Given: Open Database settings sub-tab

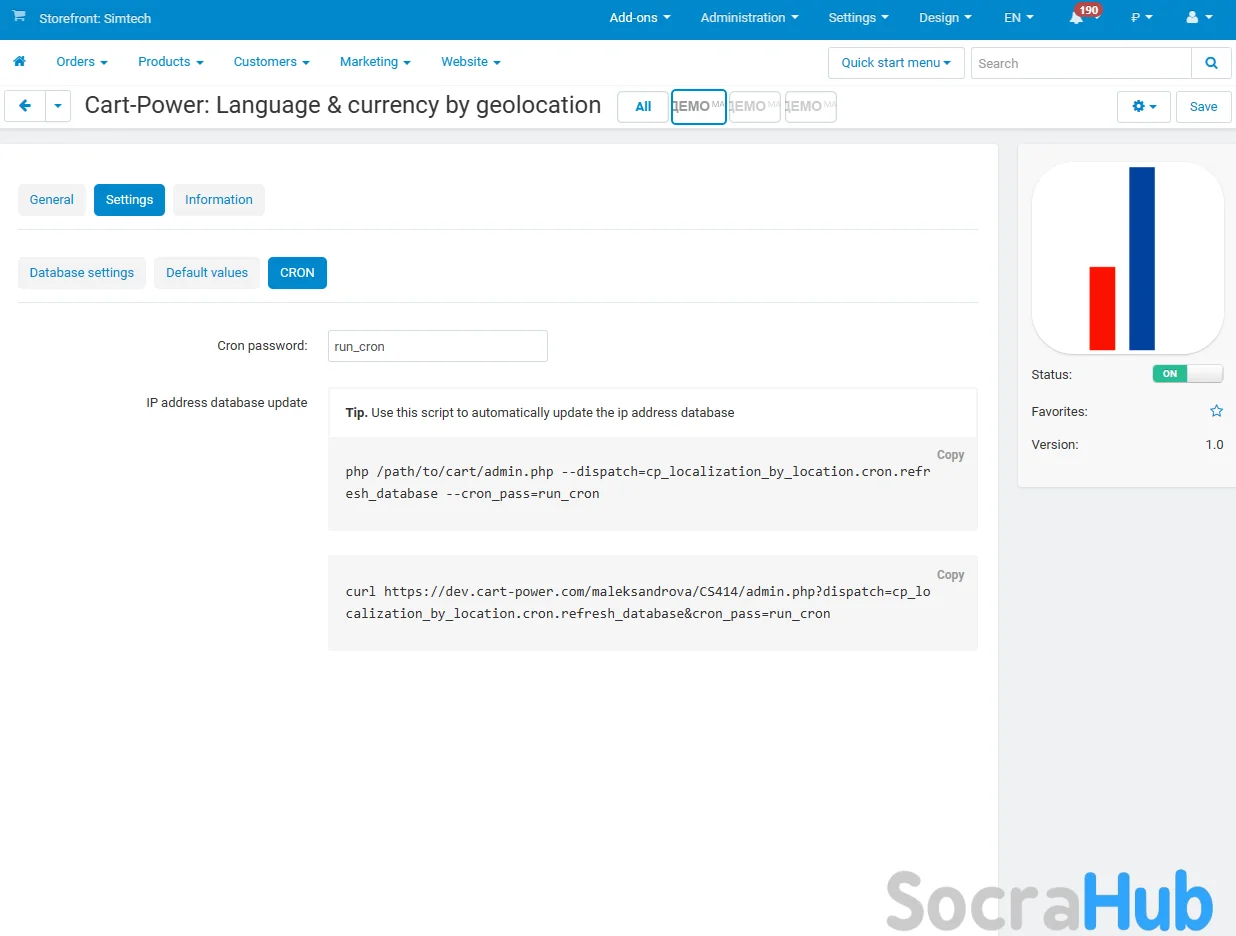Looking at the screenshot, I should [x=82, y=273].
